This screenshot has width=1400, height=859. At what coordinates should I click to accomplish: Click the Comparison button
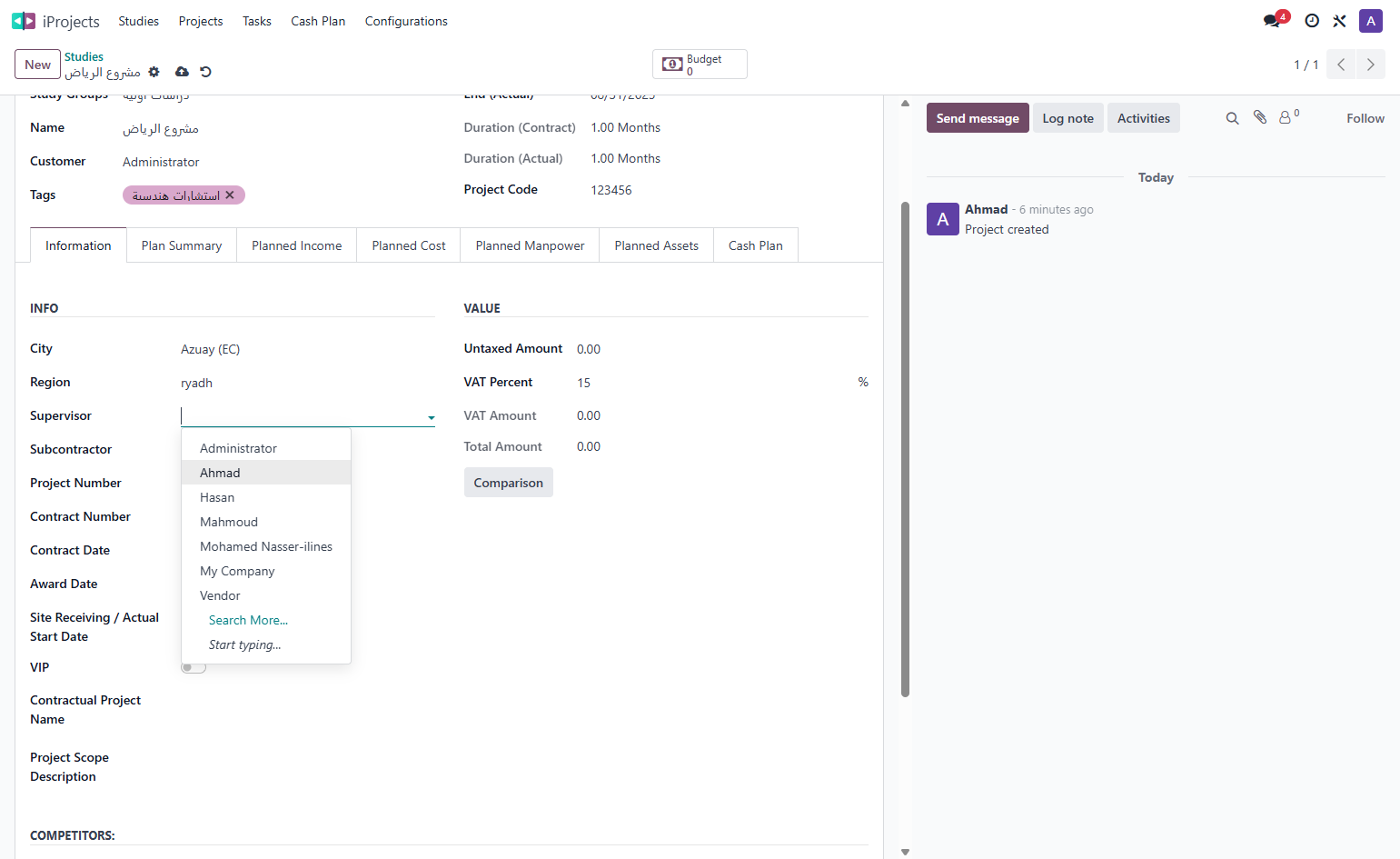point(509,483)
